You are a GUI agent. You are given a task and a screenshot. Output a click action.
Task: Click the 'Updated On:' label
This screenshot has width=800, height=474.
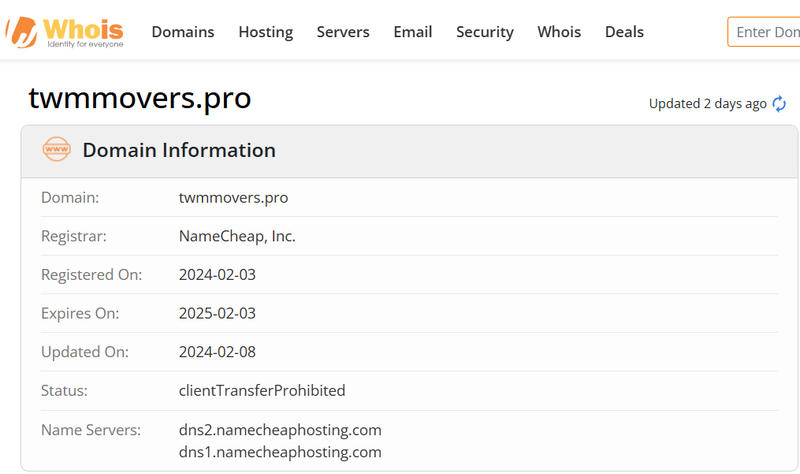coord(85,352)
